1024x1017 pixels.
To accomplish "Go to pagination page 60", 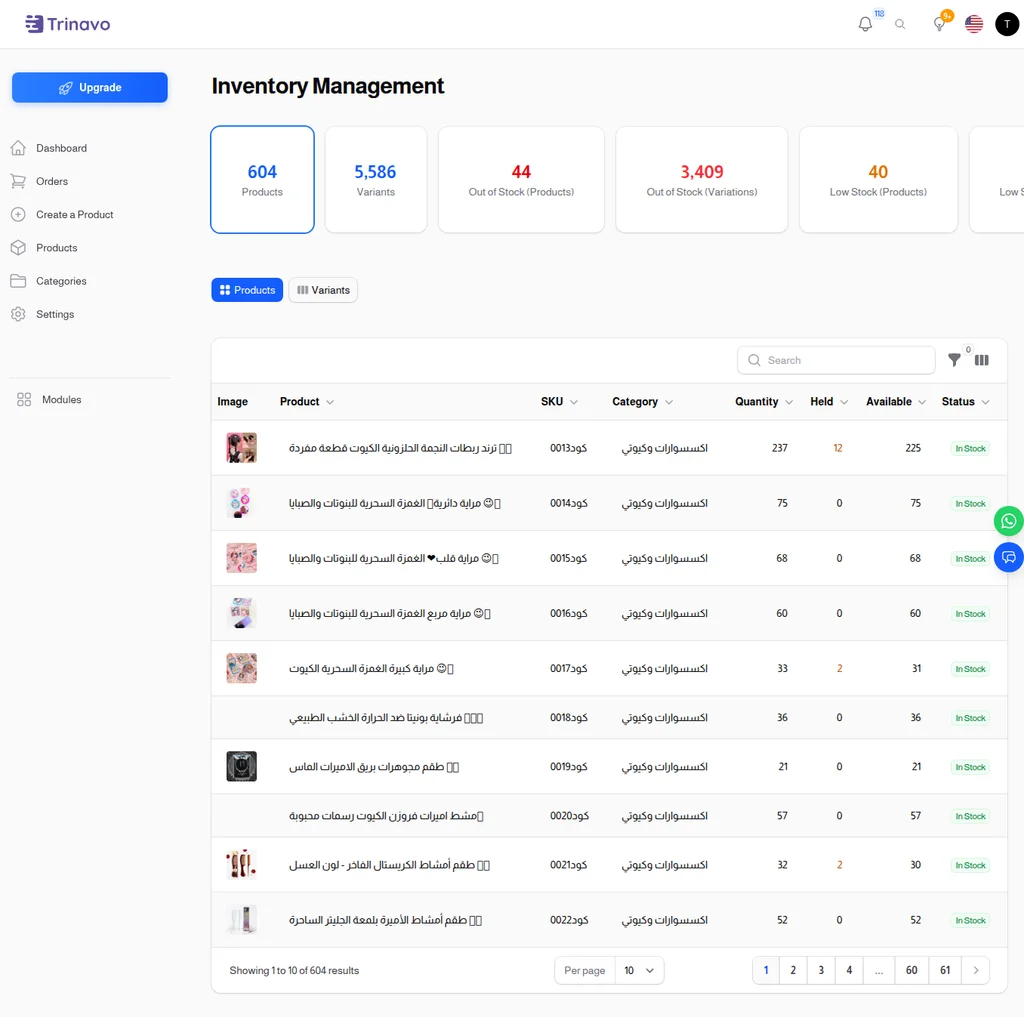I will (x=912, y=971).
